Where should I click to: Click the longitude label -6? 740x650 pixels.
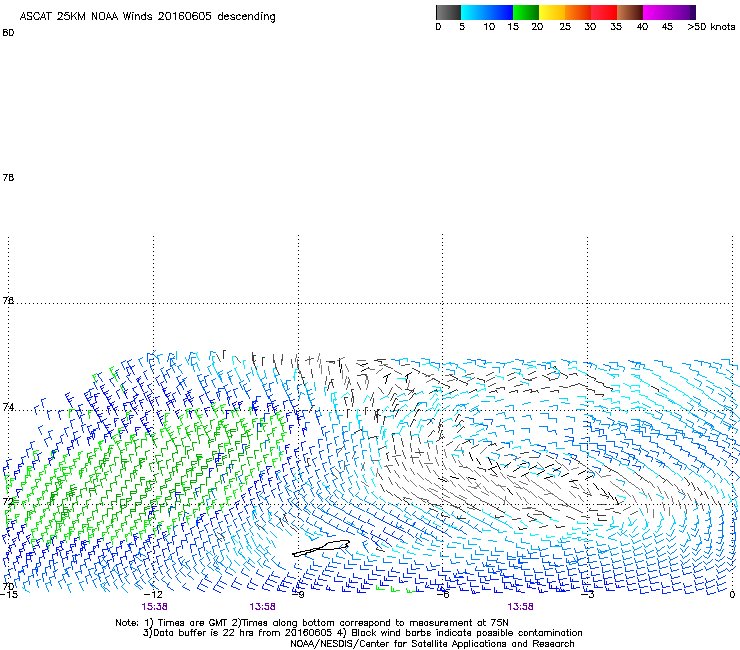(x=442, y=594)
